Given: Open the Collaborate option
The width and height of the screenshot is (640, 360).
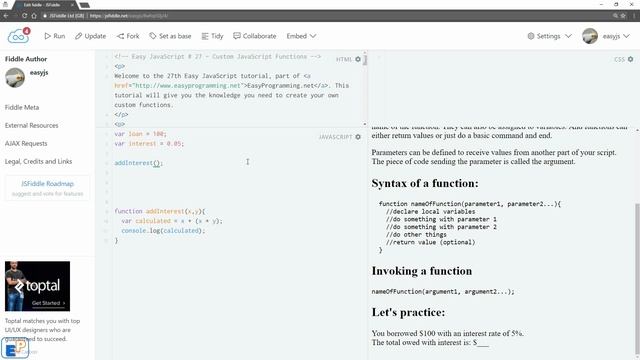Looking at the screenshot, I should (255, 36).
